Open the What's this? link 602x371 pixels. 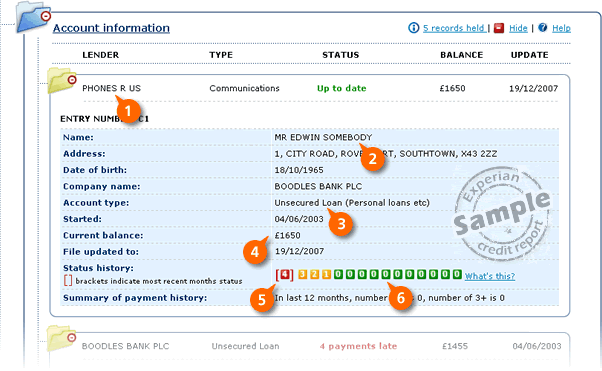pyautogui.click(x=490, y=276)
